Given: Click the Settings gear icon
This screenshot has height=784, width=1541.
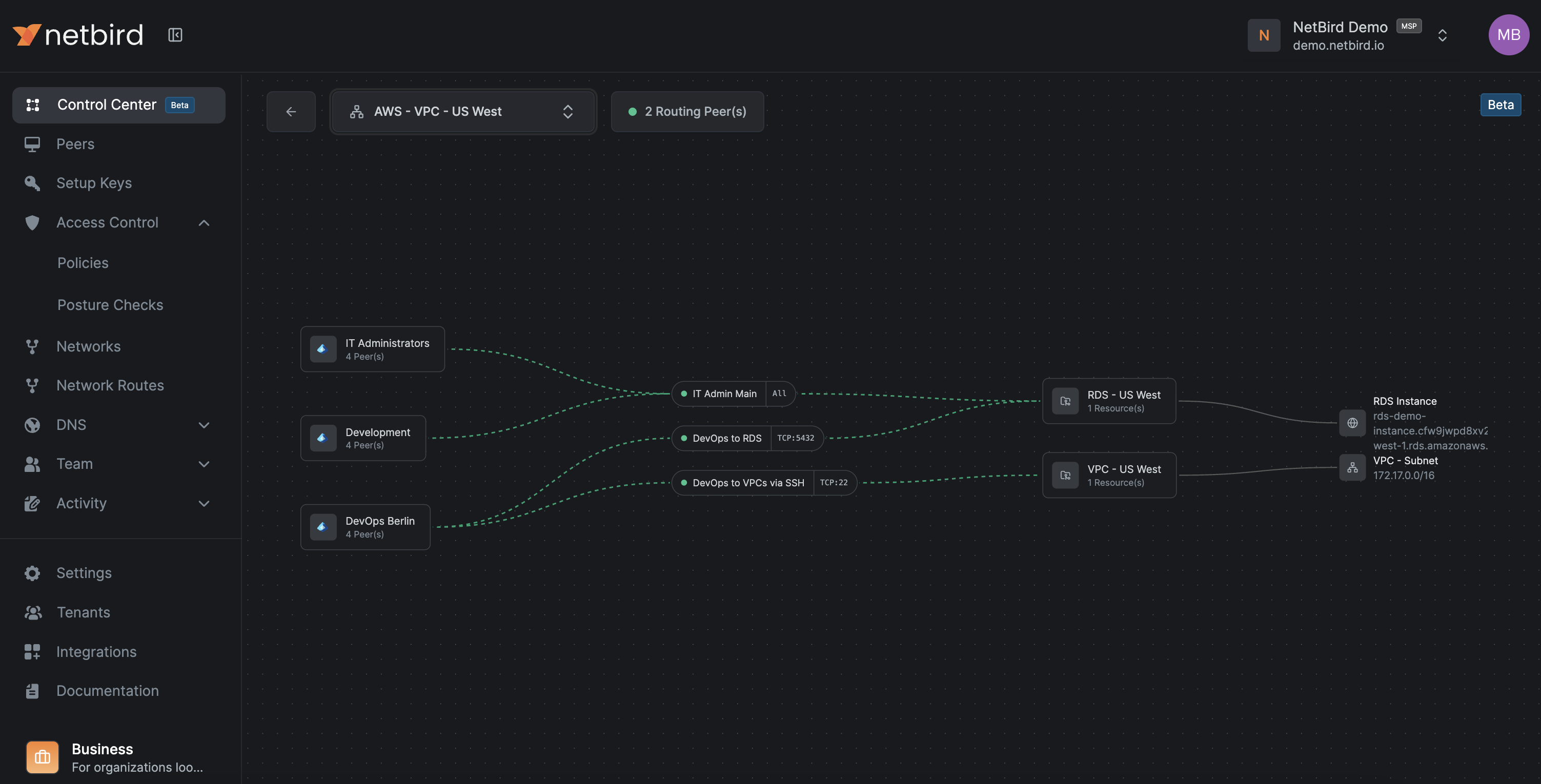Looking at the screenshot, I should [x=32, y=572].
